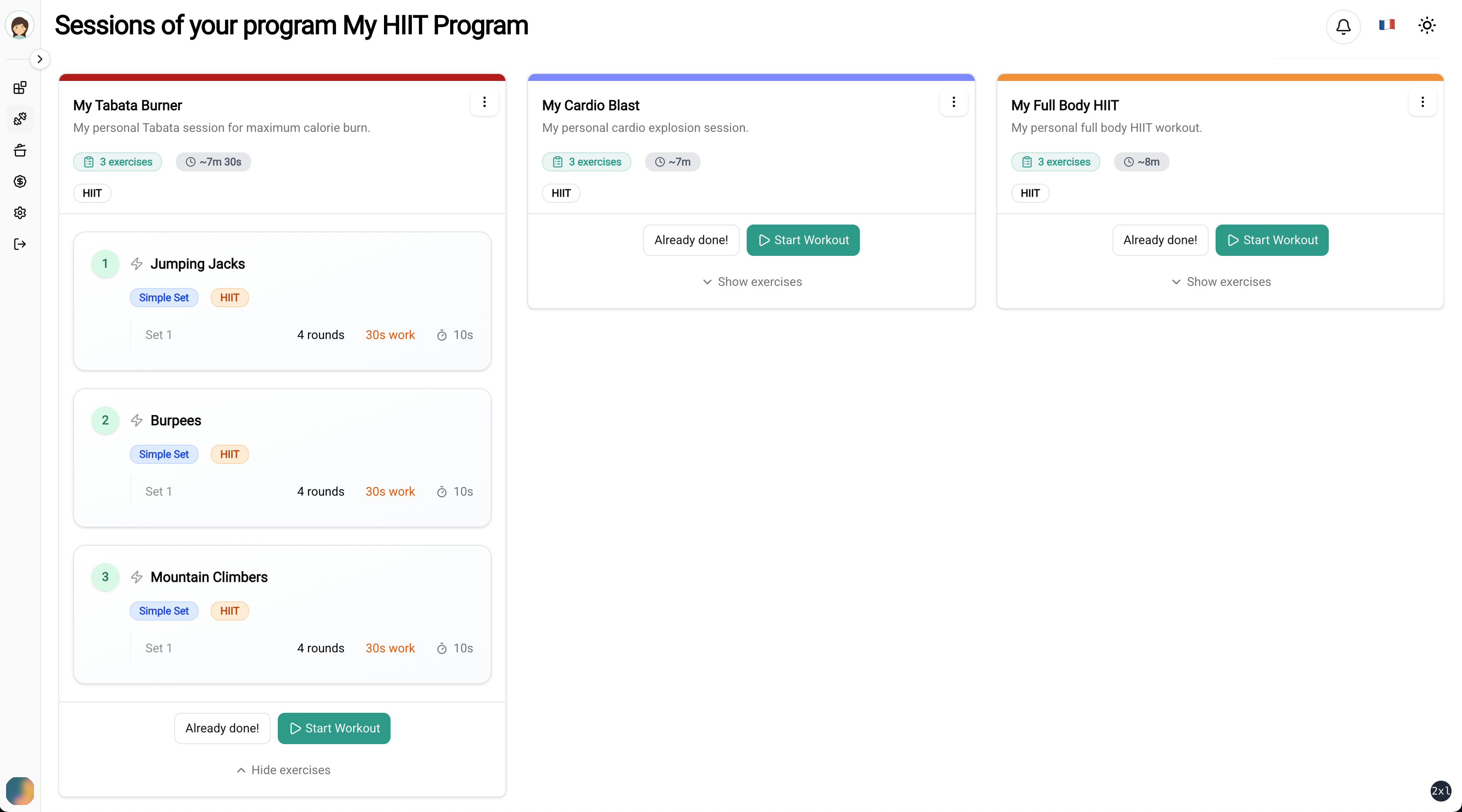Click the French flag language icon
The height and width of the screenshot is (812, 1462).
pyautogui.click(x=1387, y=25)
